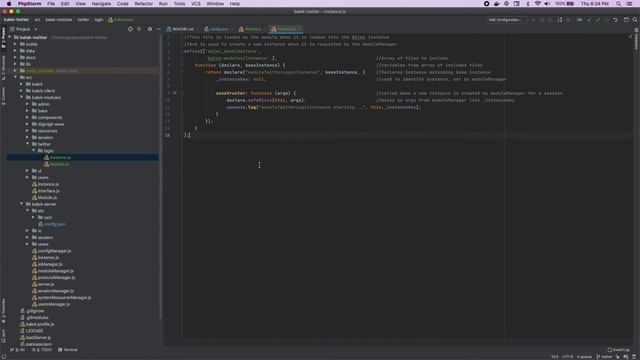Click the VCS commit checkmark icon
Screen dimensions: 640x360
pos(598,20)
